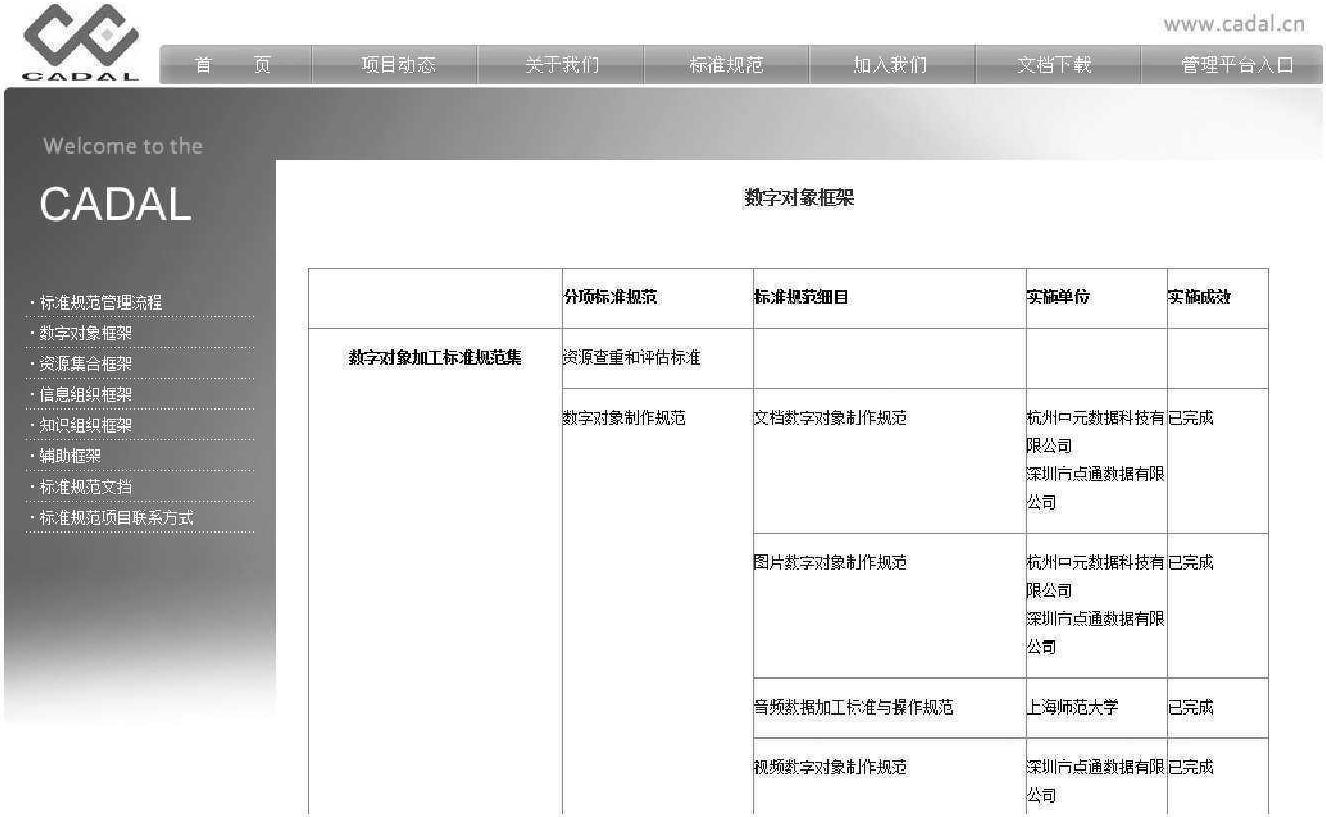Viewport: 1326px width, 817px height.
Task: Open the 加入我们 menu item
Action: click(x=890, y=66)
